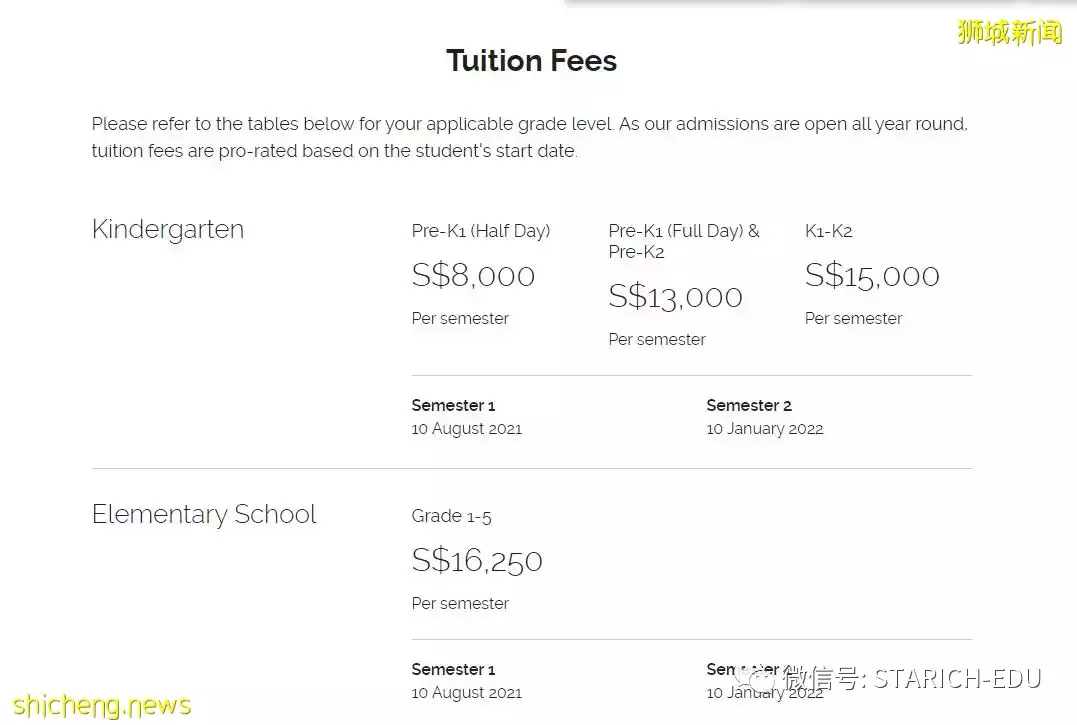The image size is (1077, 725).
Task: Select the Pre-K1 (Full Day) & Pre-K2 label
Action: click(x=684, y=241)
